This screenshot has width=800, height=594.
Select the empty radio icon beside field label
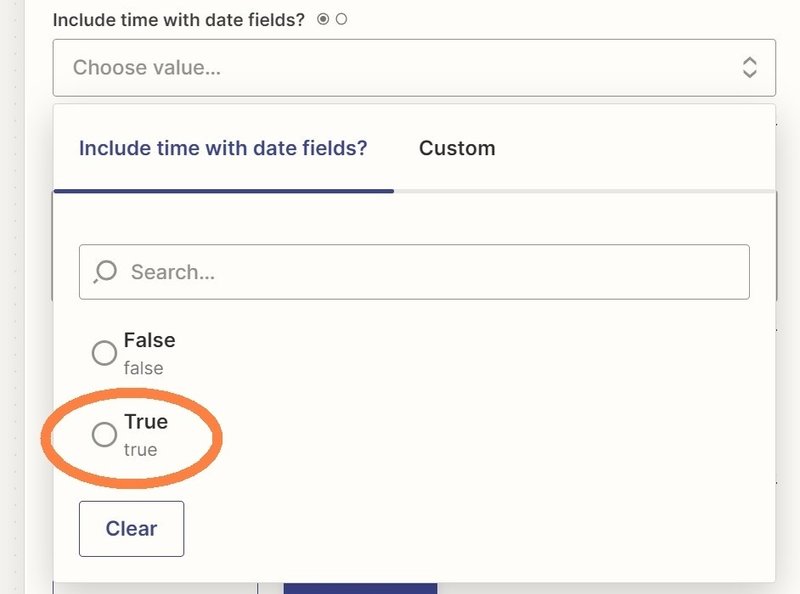(x=341, y=19)
